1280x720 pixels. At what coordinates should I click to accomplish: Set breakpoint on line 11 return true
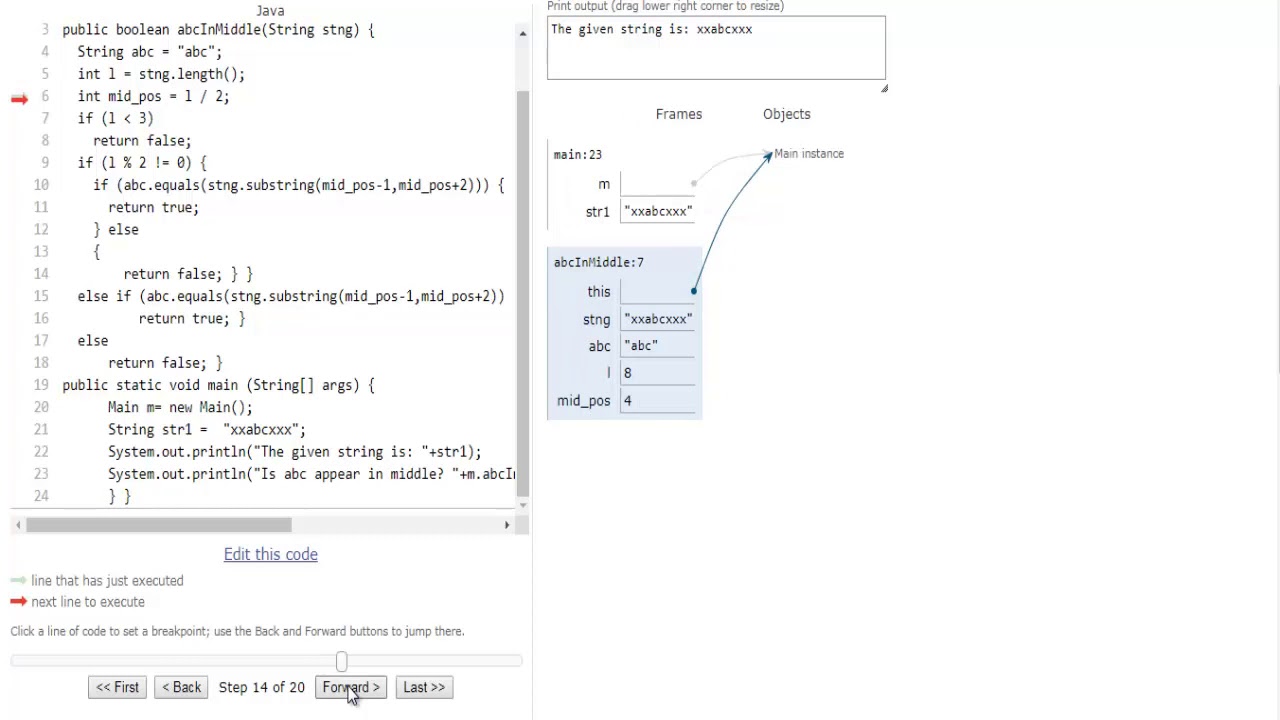click(x=153, y=207)
